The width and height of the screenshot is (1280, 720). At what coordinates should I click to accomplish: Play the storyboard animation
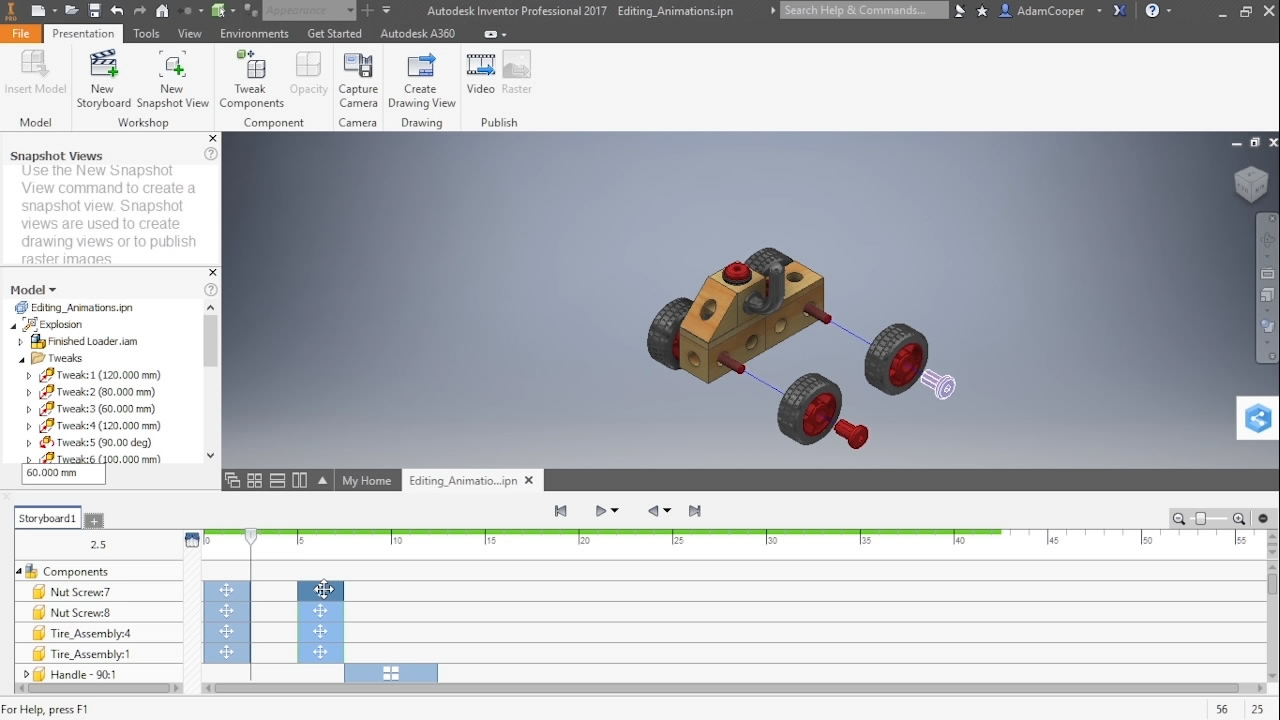click(601, 511)
